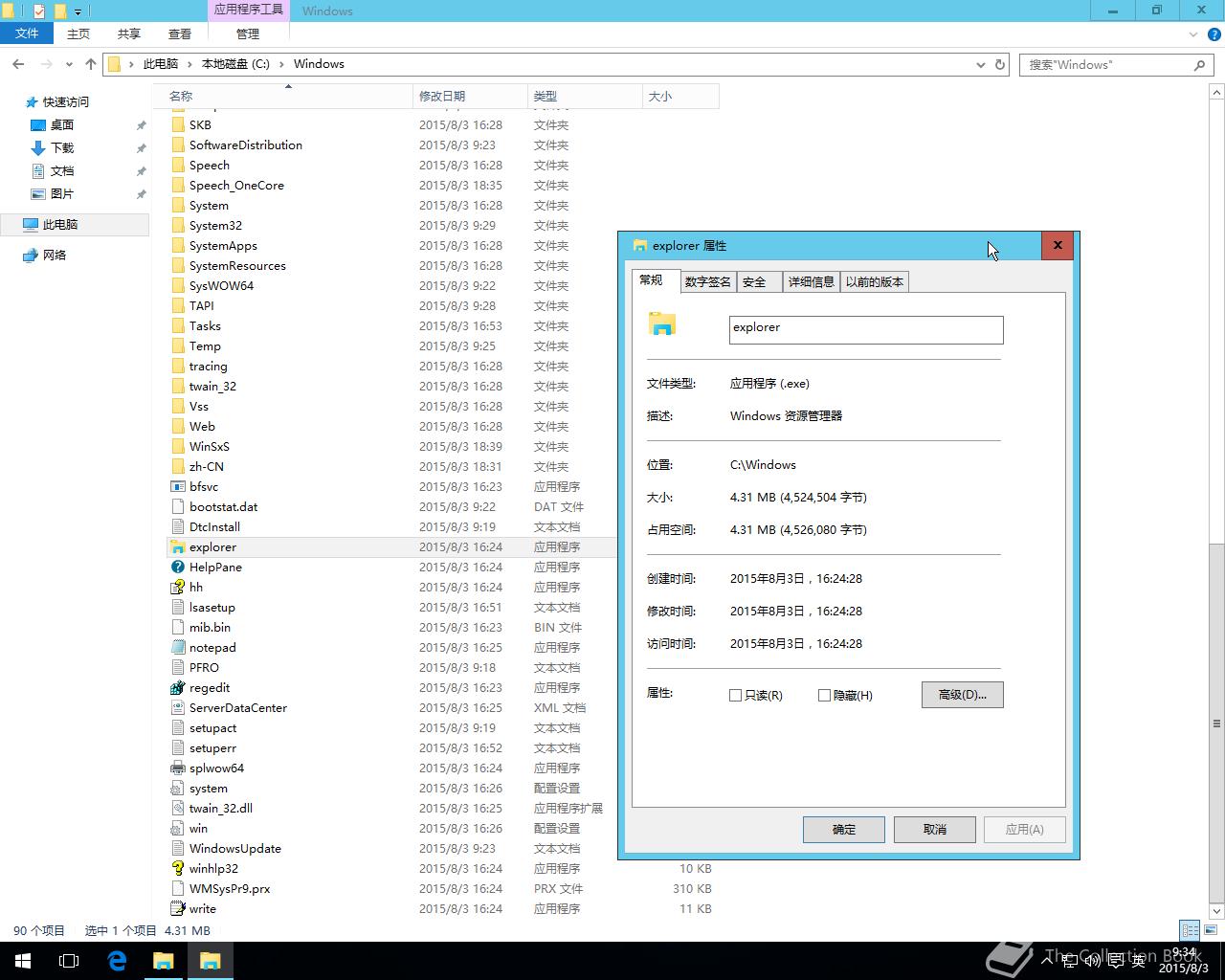Toggle the Hidden attribute checkbox
The height and width of the screenshot is (980, 1225).
(x=824, y=696)
